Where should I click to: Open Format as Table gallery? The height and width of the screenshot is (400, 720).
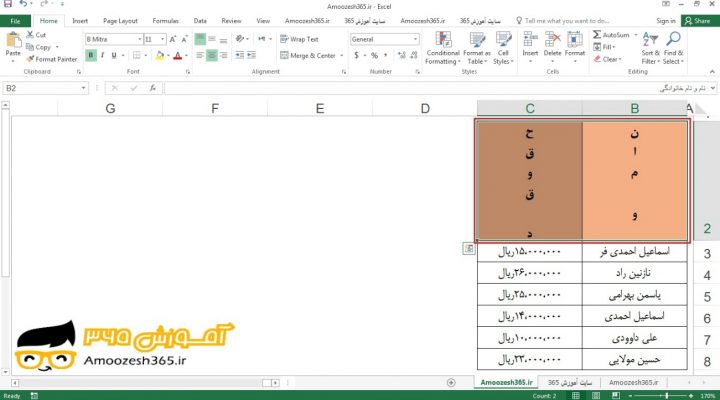[477, 48]
